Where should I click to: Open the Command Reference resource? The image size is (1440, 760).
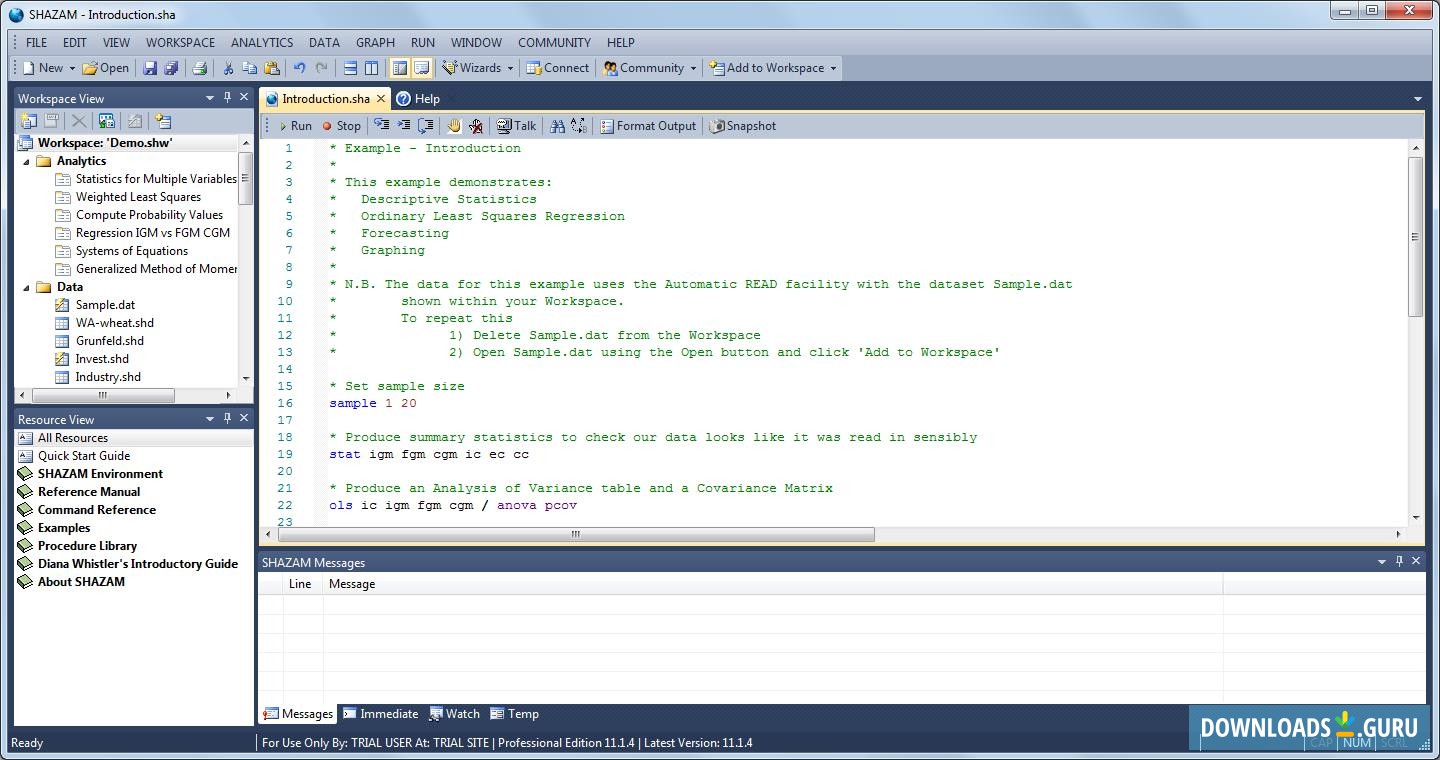point(97,510)
